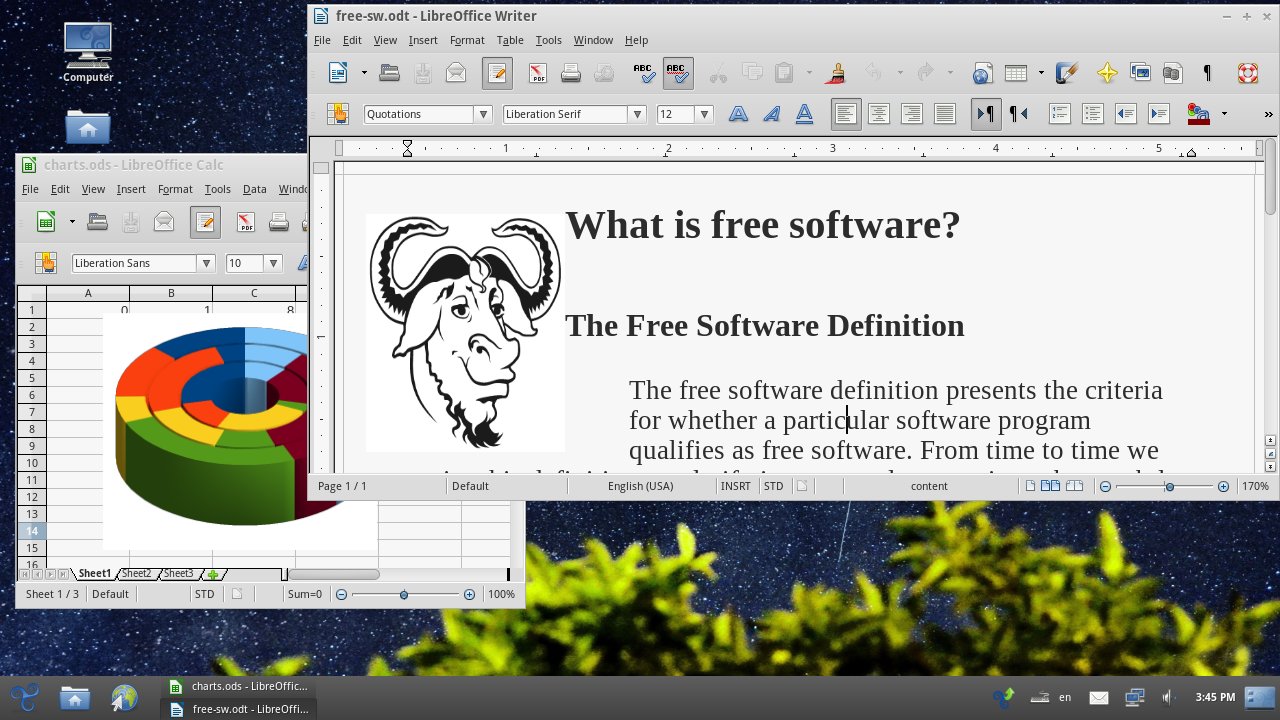The width and height of the screenshot is (1280, 720).
Task: Open the Navigator star icon in Writer
Action: (x=1107, y=72)
